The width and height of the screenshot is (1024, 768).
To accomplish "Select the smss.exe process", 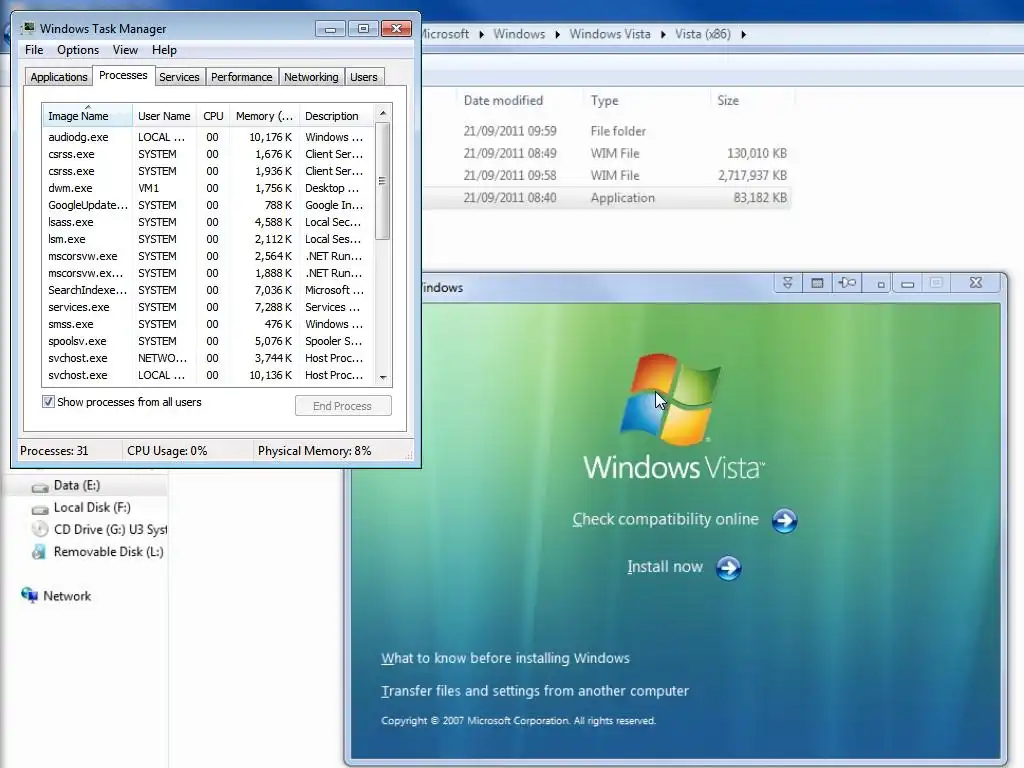I will click(208, 324).
